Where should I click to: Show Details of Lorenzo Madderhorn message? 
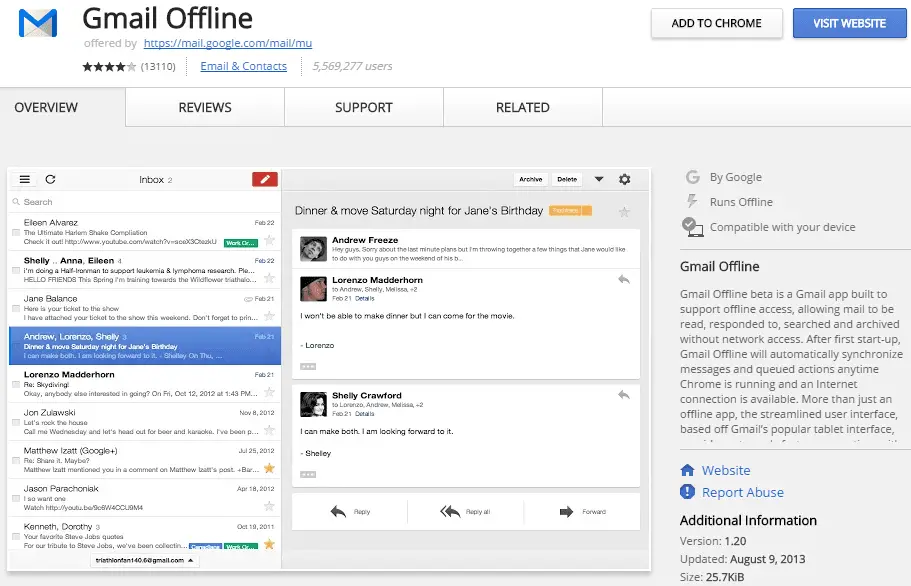point(364,299)
